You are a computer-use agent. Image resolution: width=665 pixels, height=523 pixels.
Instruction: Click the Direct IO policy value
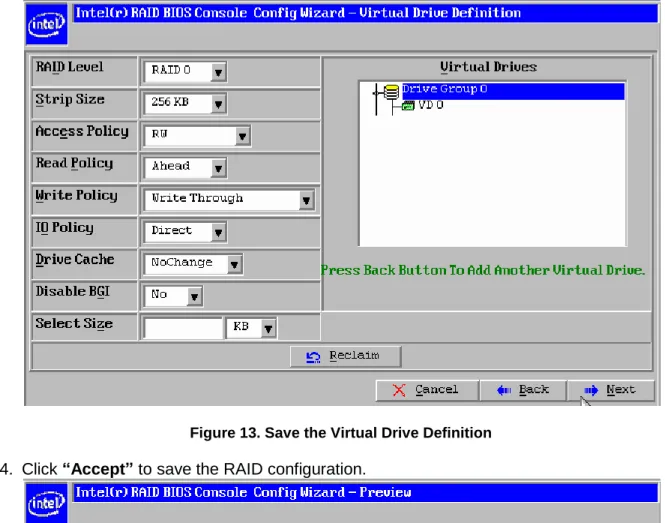[178, 232]
